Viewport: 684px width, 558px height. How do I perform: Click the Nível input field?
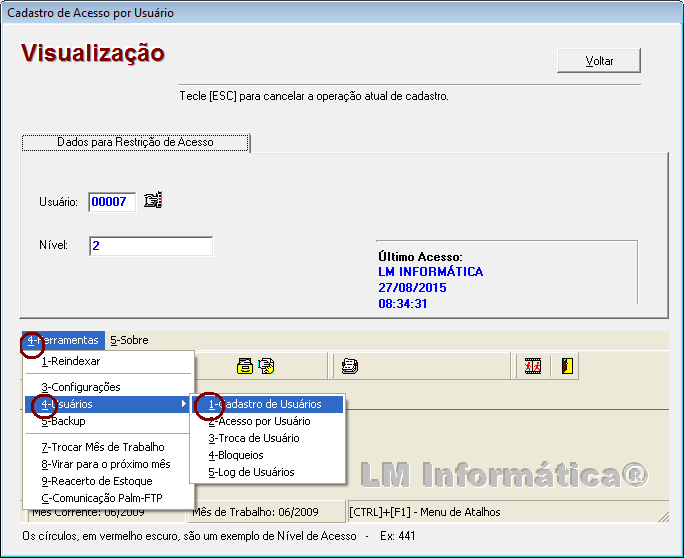[150, 246]
